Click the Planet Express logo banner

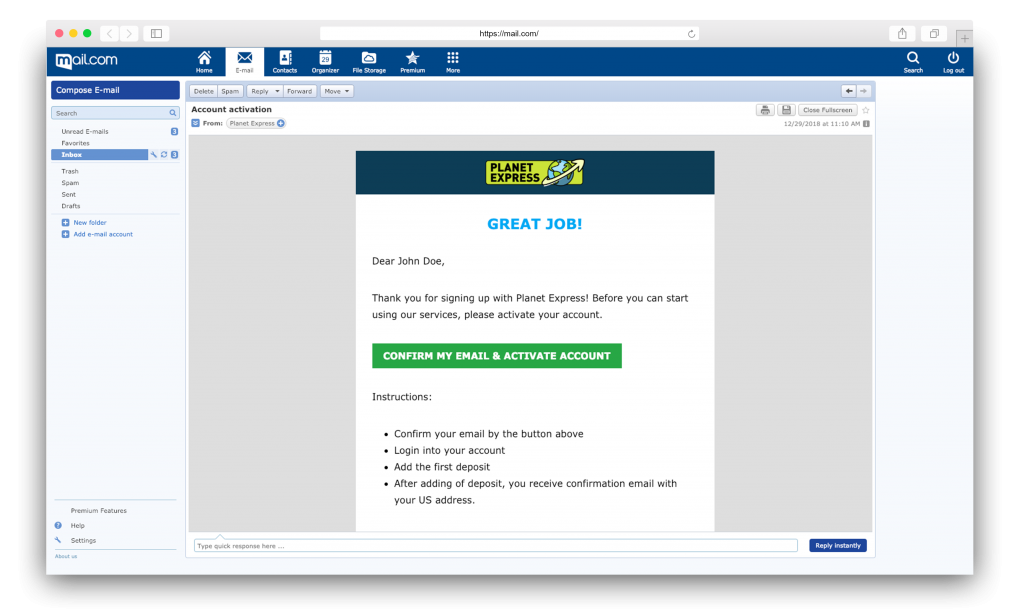pyautogui.click(x=535, y=172)
